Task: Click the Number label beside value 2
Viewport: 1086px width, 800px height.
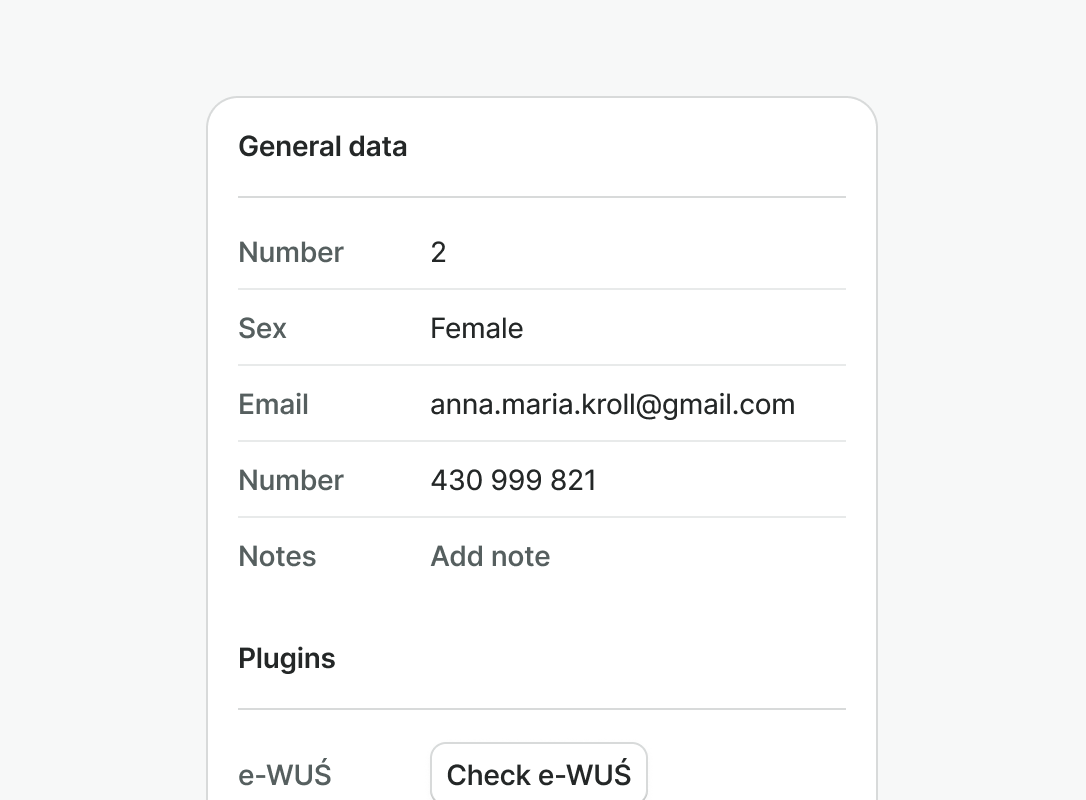Action: point(290,252)
